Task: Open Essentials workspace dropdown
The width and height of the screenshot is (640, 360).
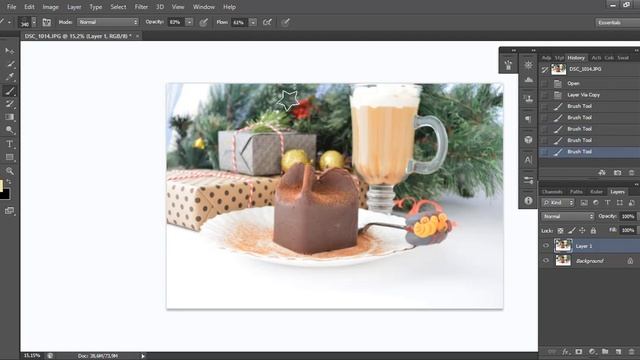Action: point(617,22)
